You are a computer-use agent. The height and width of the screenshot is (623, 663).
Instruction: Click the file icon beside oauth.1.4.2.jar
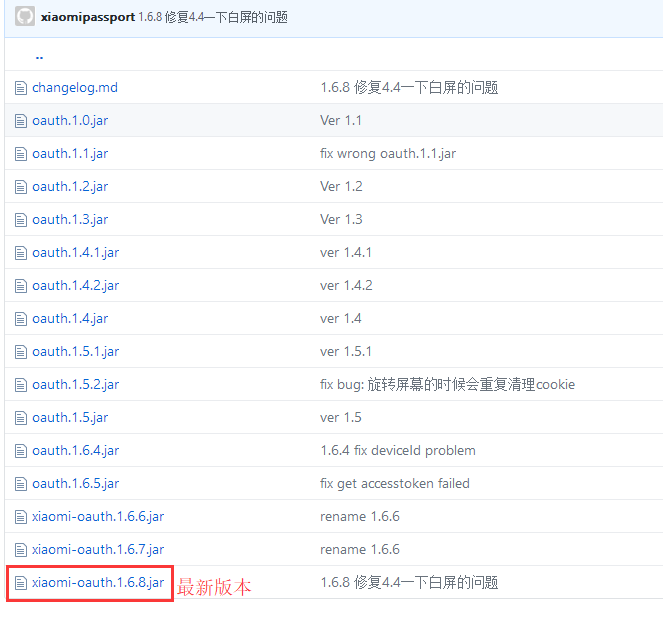pyautogui.click(x=21, y=286)
